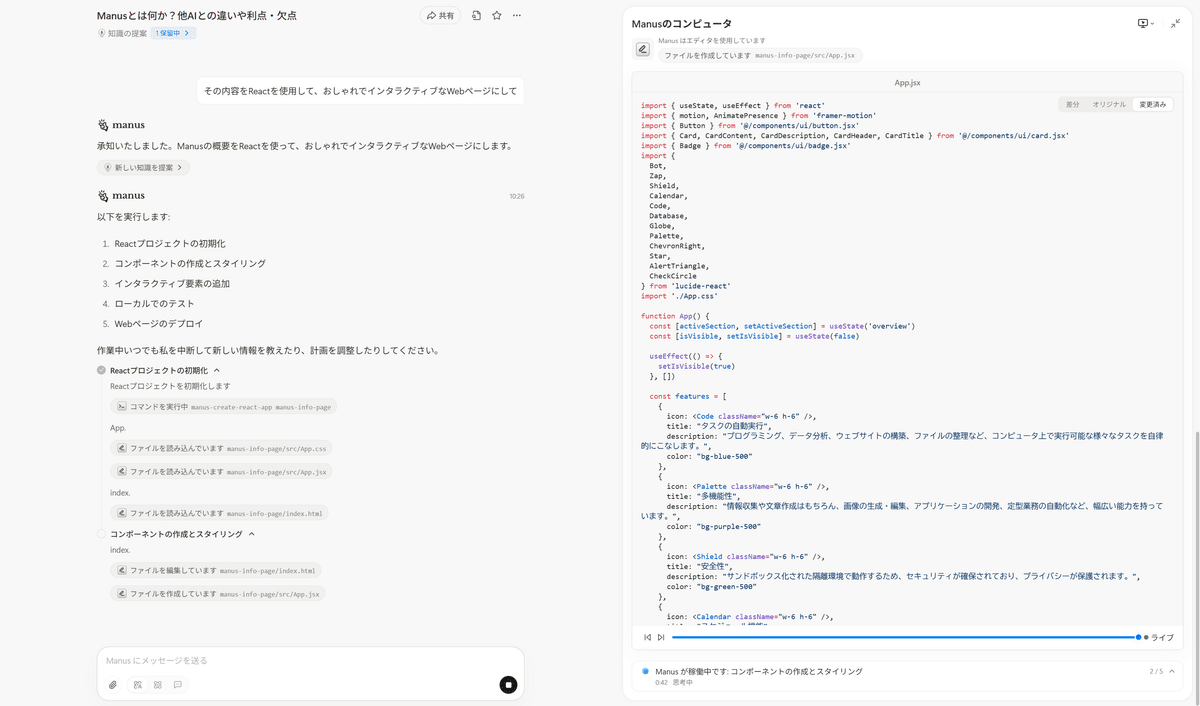Click the 知識の提案 label in header

click(127, 33)
